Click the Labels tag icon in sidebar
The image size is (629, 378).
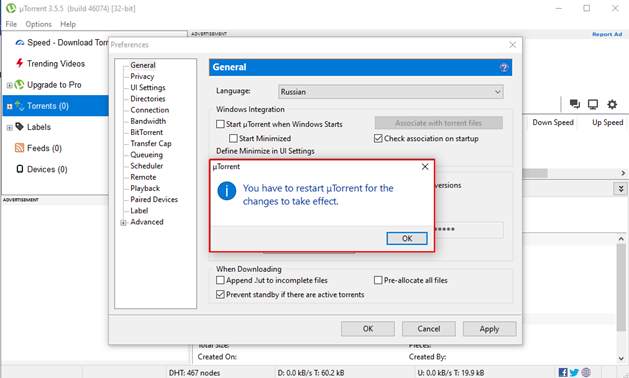(19, 127)
